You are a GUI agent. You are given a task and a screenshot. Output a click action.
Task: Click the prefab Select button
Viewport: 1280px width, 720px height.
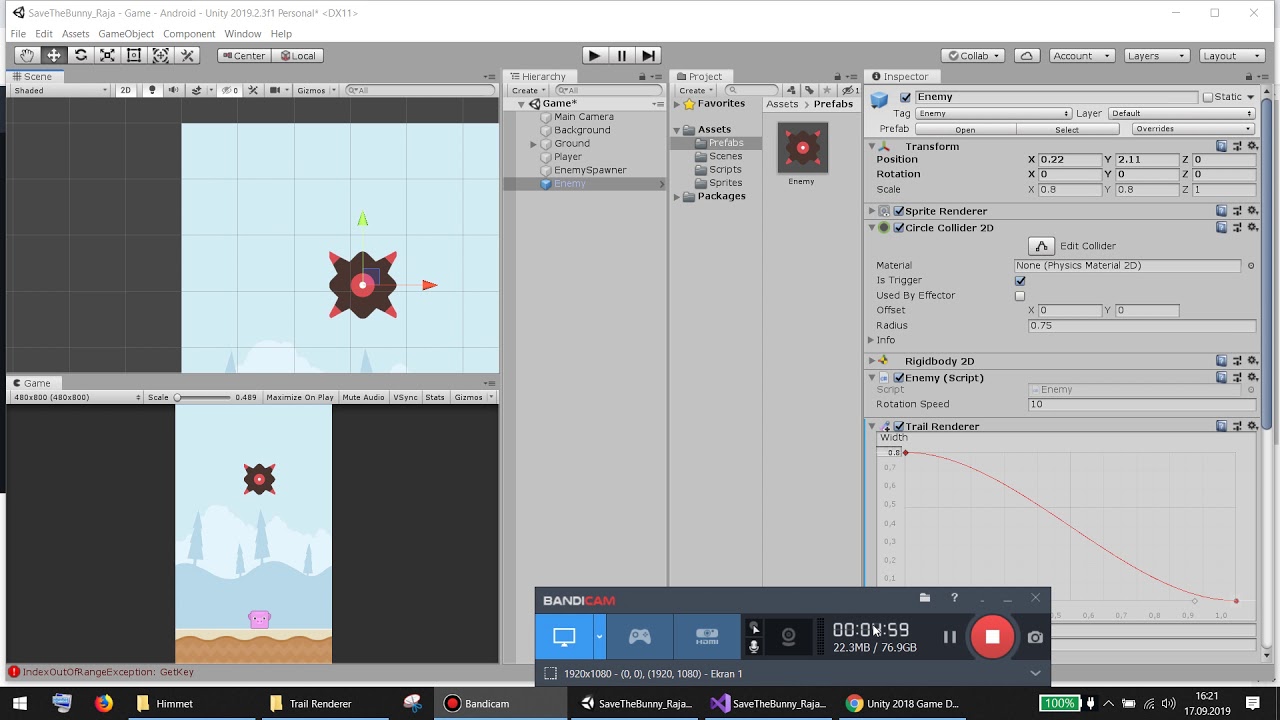[x=1067, y=129]
